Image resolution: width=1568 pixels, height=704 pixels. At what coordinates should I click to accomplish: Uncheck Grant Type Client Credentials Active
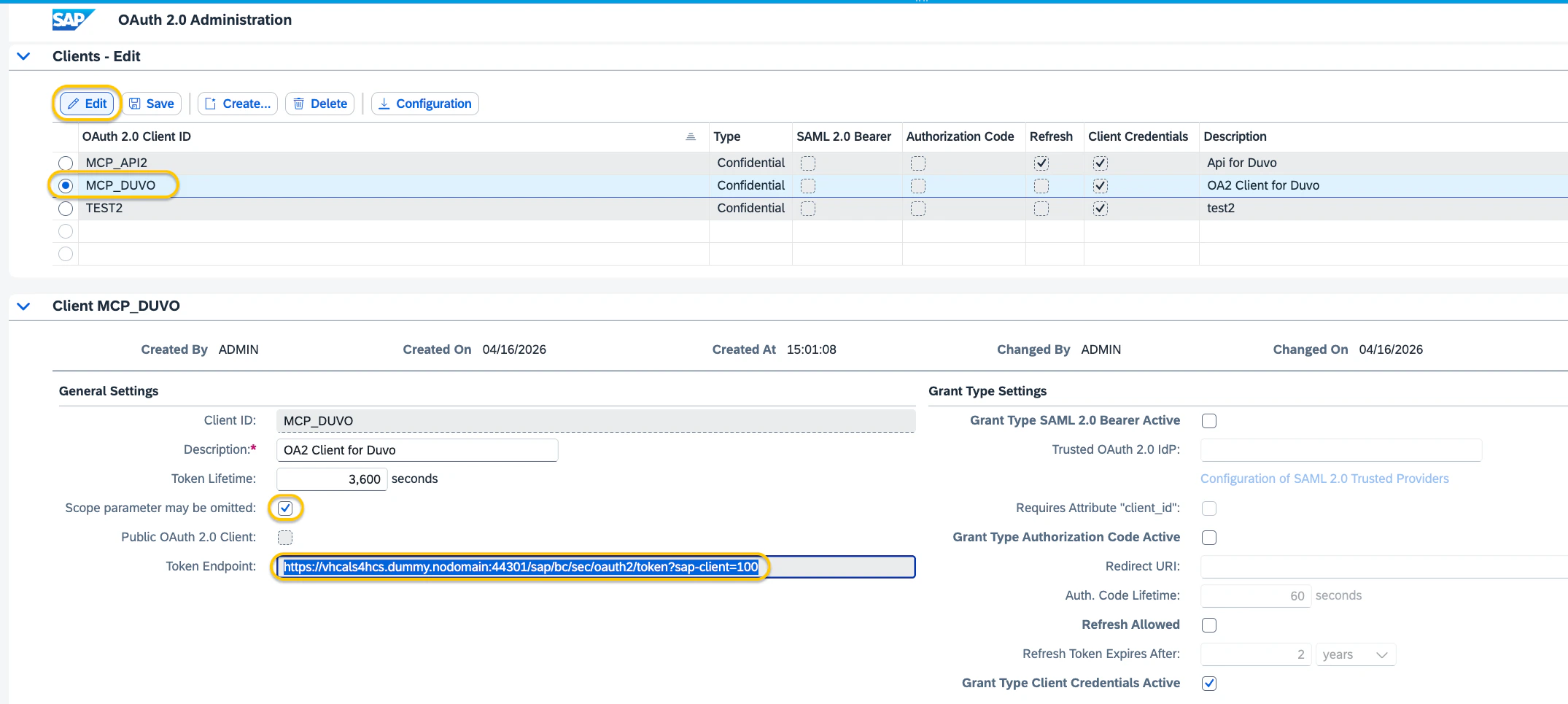click(1209, 683)
